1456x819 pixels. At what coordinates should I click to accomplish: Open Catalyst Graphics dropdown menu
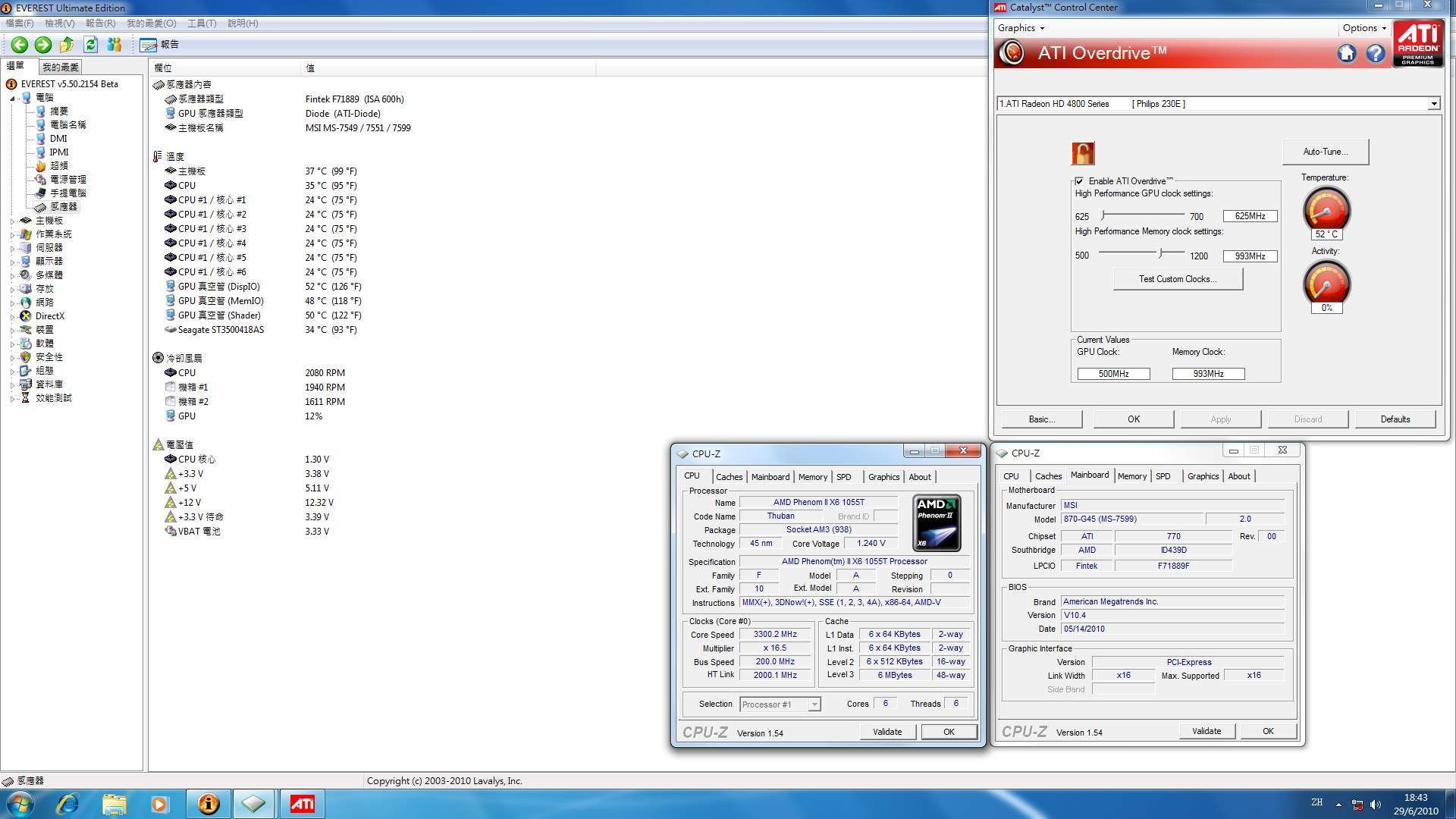[1021, 28]
